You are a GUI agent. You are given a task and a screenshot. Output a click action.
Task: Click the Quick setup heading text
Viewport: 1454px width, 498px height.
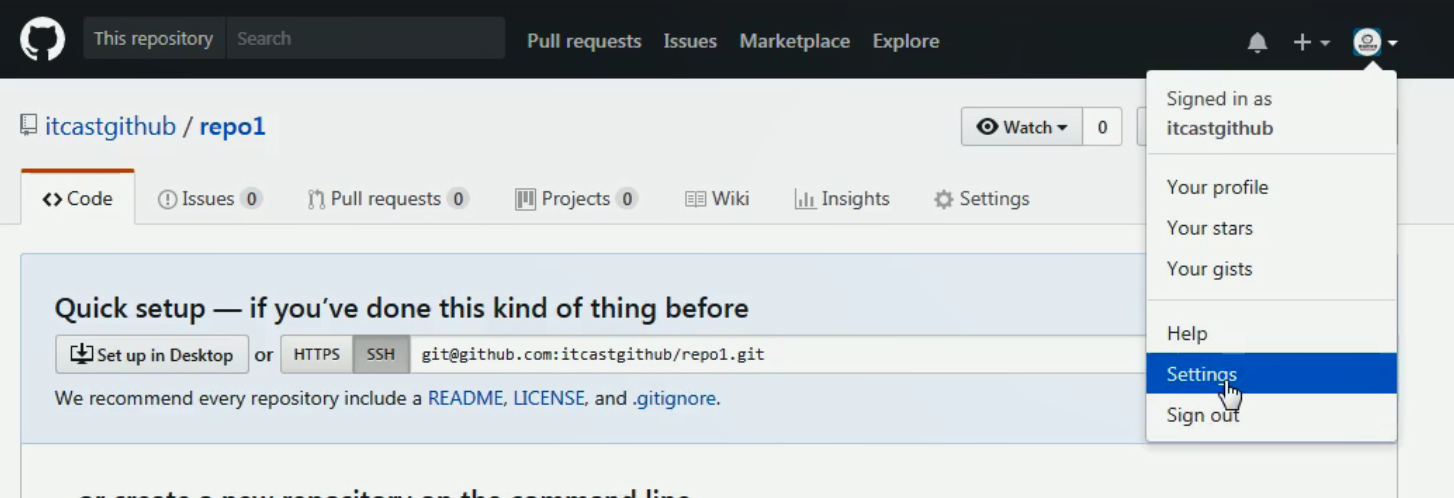pyautogui.click(x=401, y=307)
